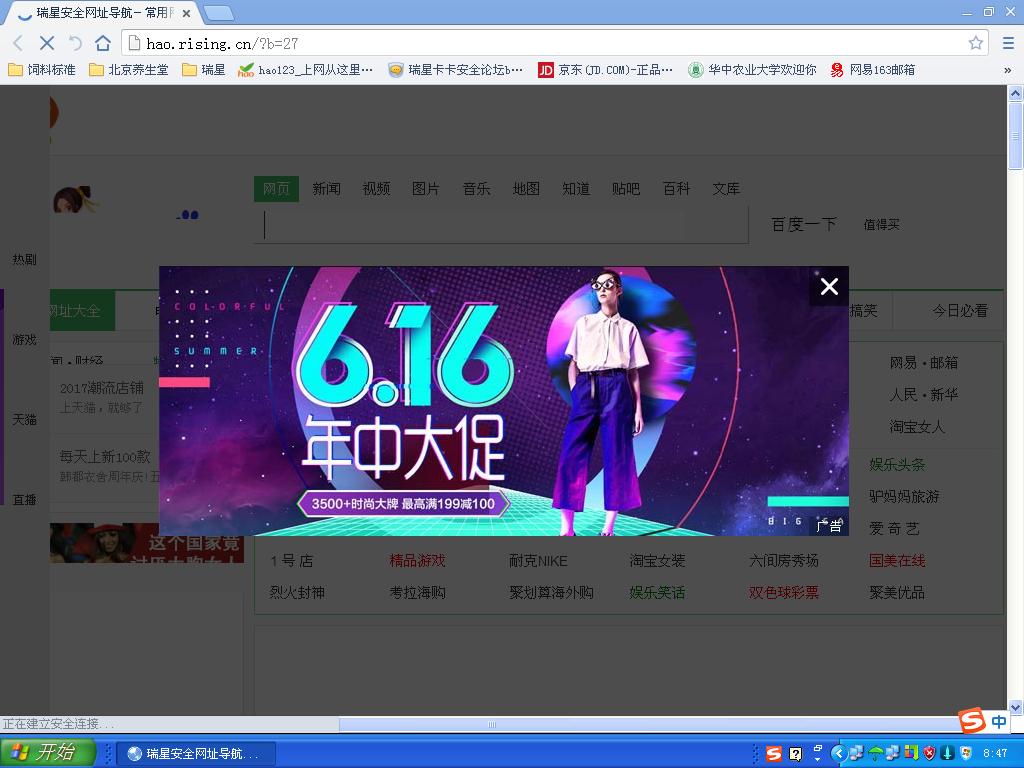The height and width of the screenshot is (768, 1024).
Task: Click the vertical scrollbar down arrow
Action: point(1015,707)
